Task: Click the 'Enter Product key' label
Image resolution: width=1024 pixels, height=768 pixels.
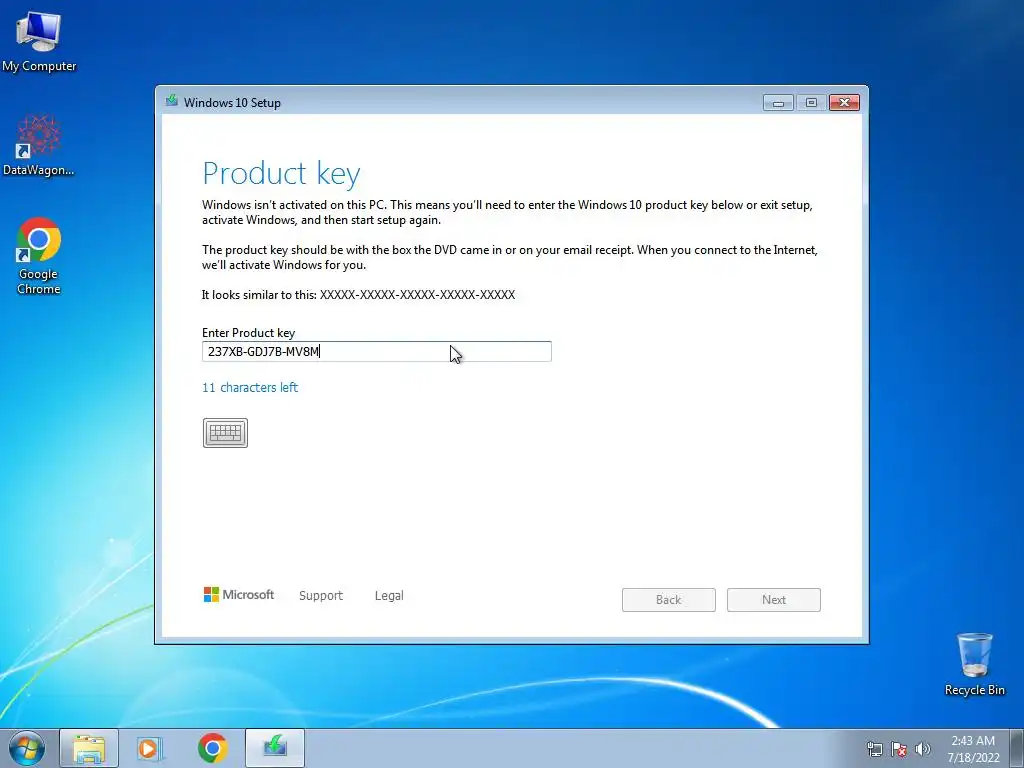Action: pos(249,332)
